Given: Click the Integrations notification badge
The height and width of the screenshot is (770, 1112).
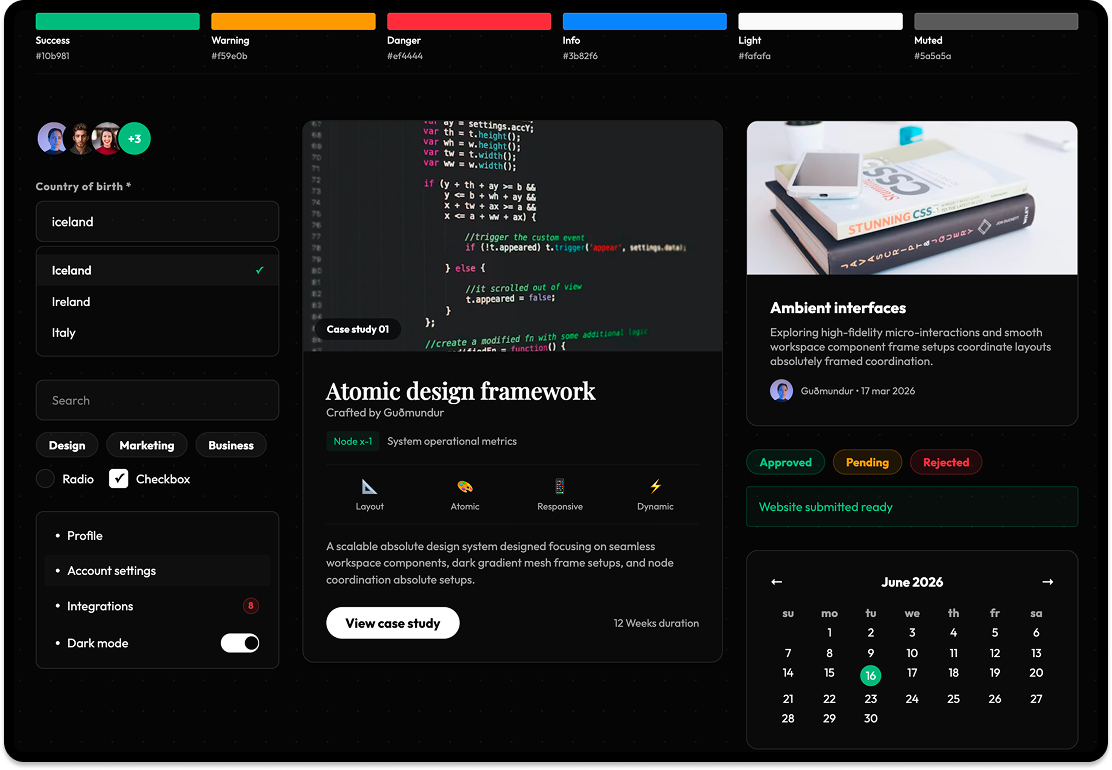Looking at the screenshot, I should click(x=251, y=605).
